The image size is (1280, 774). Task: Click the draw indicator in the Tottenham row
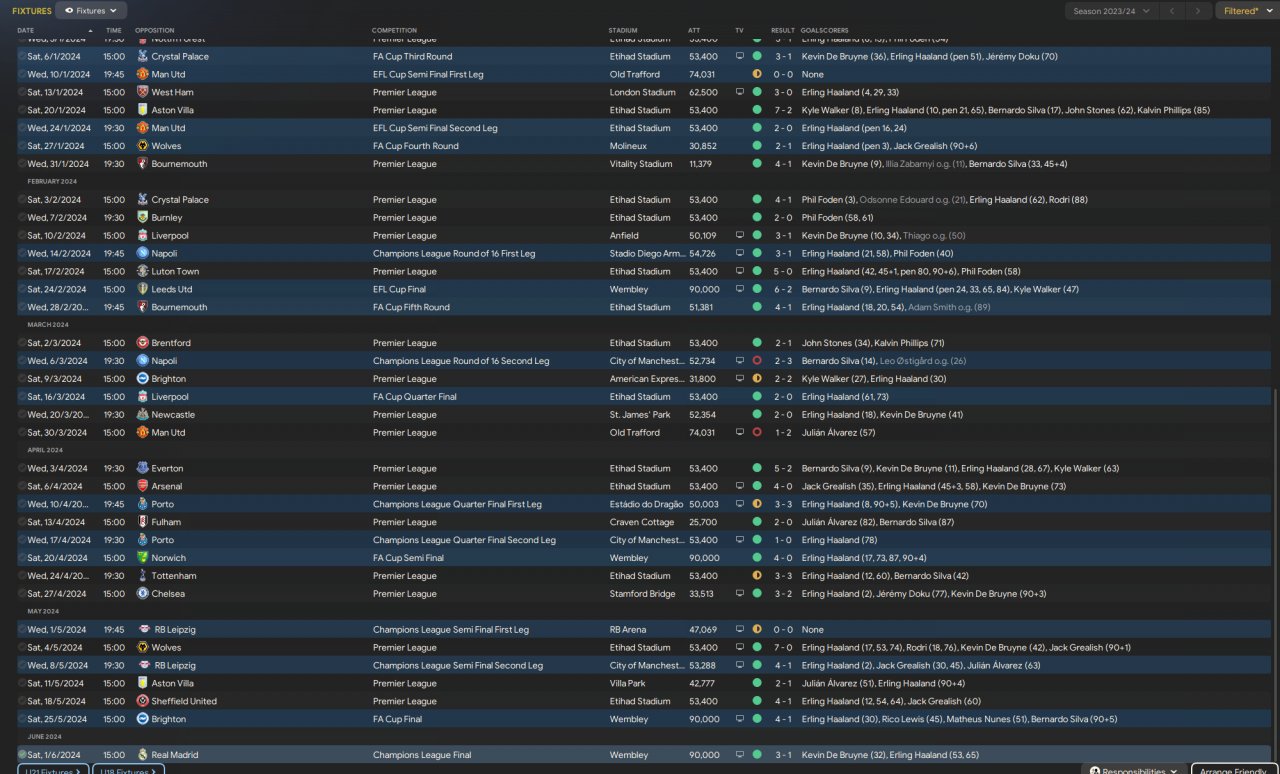(757, 576)
